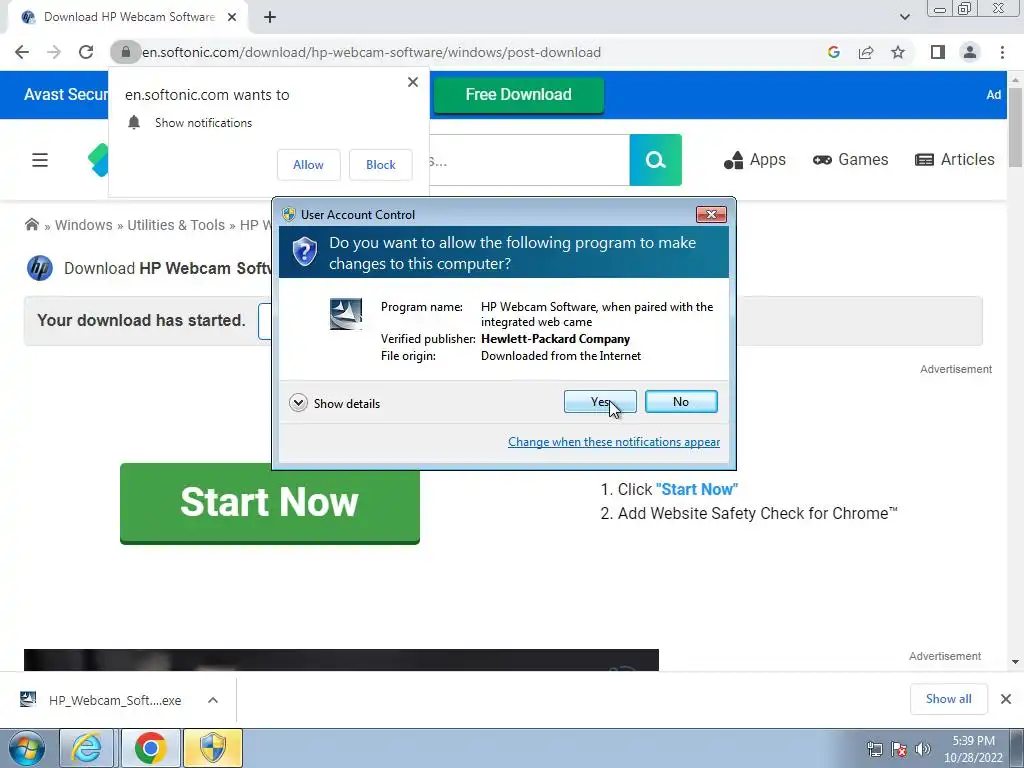Open a new tab with the plus button

270,17
